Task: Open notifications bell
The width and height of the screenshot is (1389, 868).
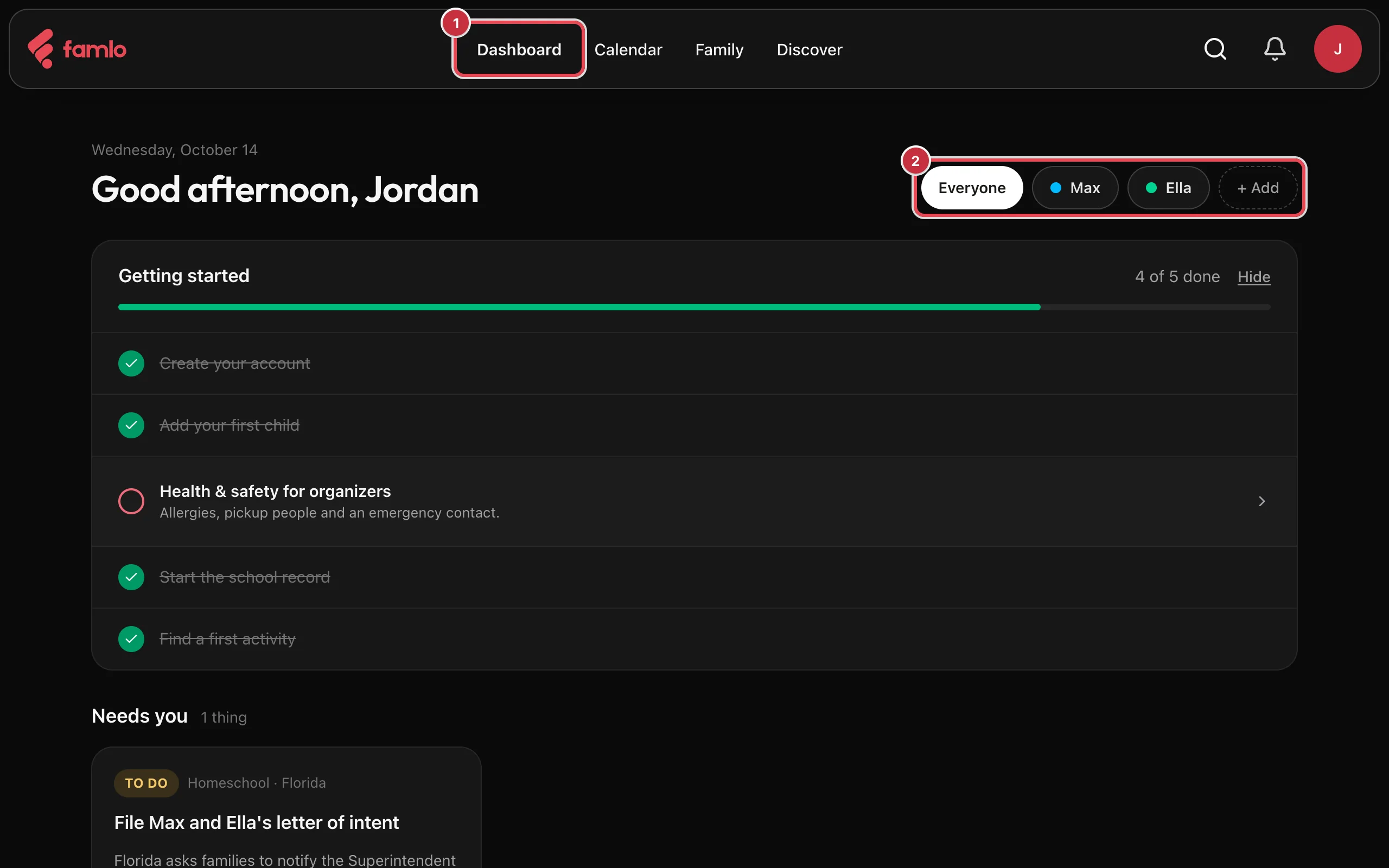Action: 1274,49
